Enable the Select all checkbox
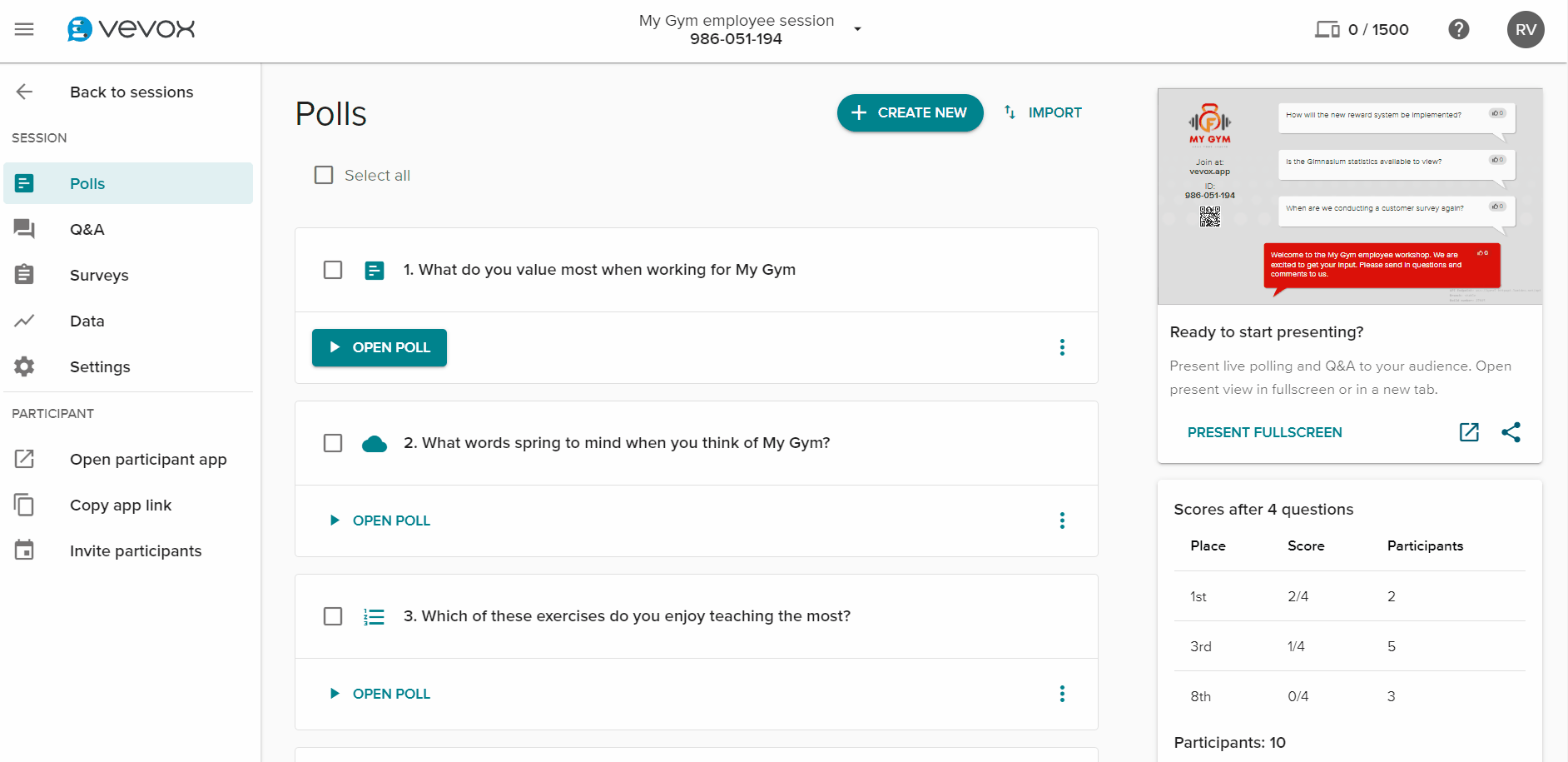 [324, 174]
